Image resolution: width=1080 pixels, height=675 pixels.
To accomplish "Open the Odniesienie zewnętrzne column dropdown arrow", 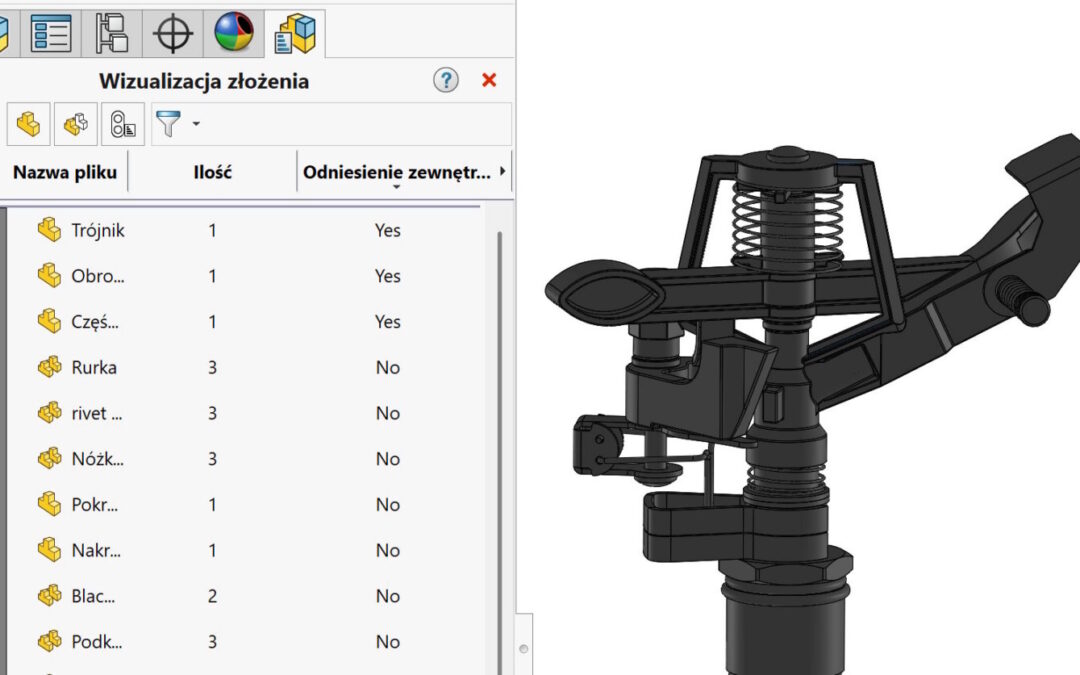I will [x=397, y=187].
